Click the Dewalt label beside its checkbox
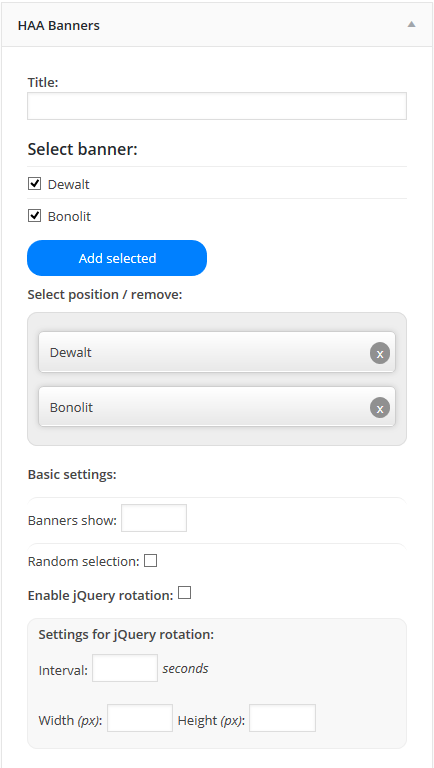The height and width of the screenshot is (768, 434). coord(69,185)
